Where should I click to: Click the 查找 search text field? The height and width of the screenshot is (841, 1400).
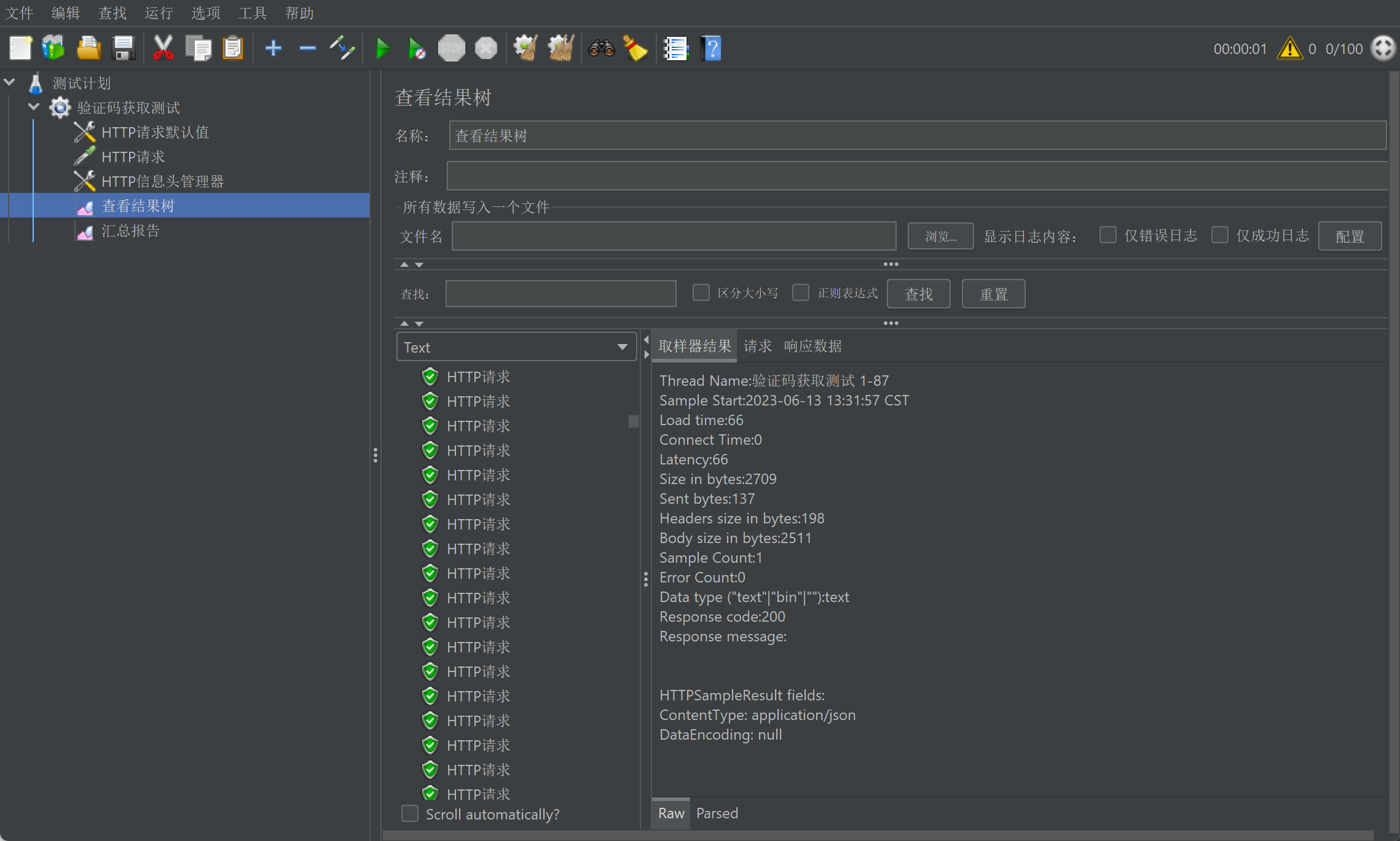coord(560,294)
